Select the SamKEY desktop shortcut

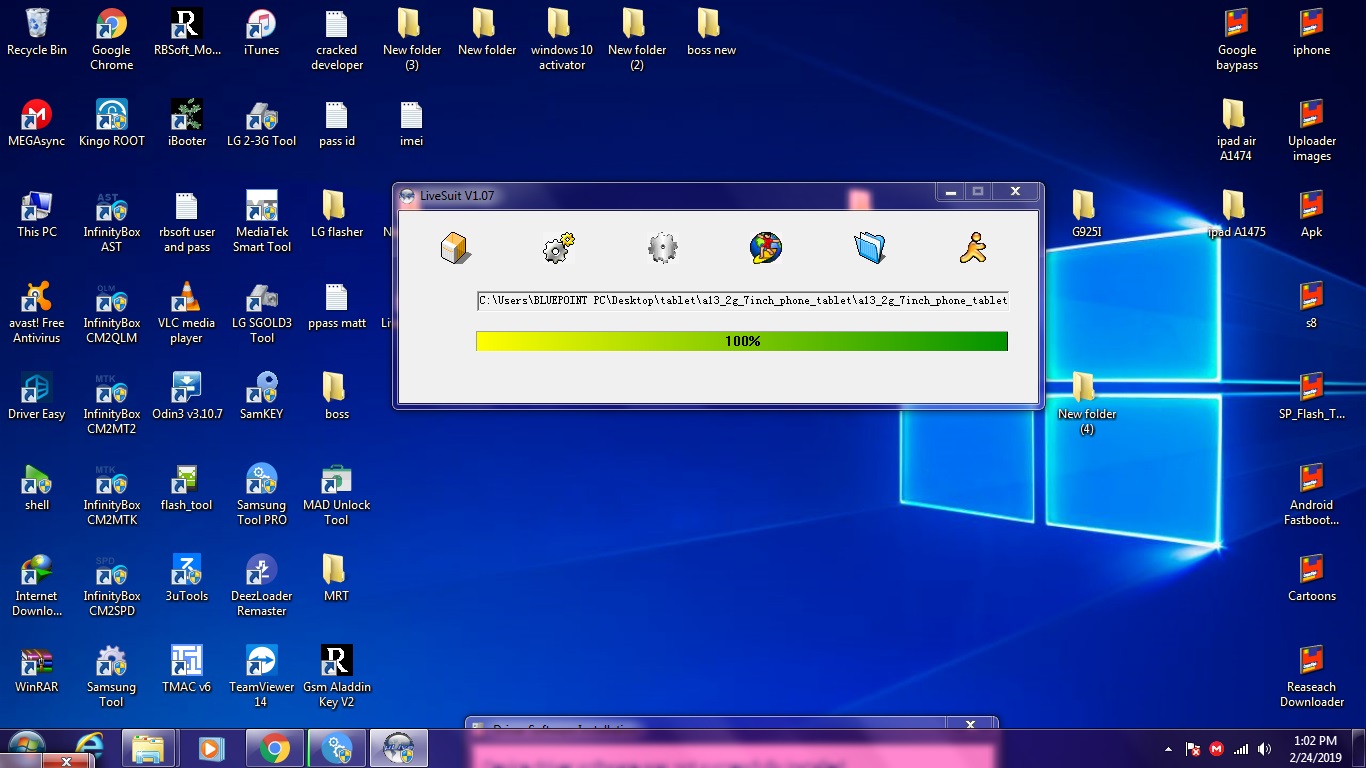coord(261,397)
